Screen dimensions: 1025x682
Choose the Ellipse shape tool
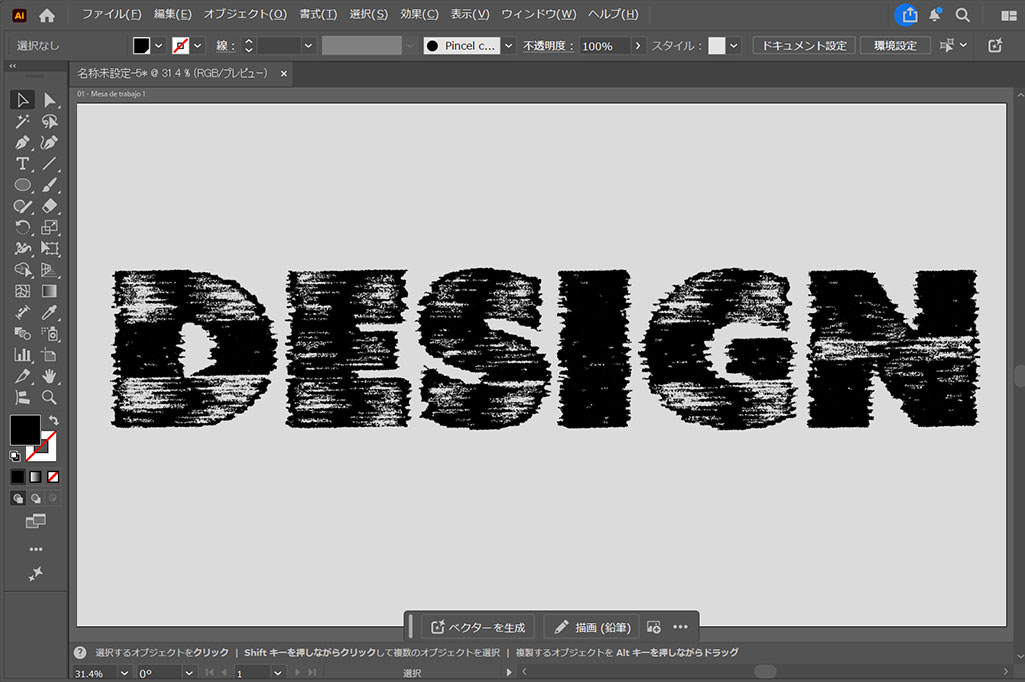click(22, 185)
